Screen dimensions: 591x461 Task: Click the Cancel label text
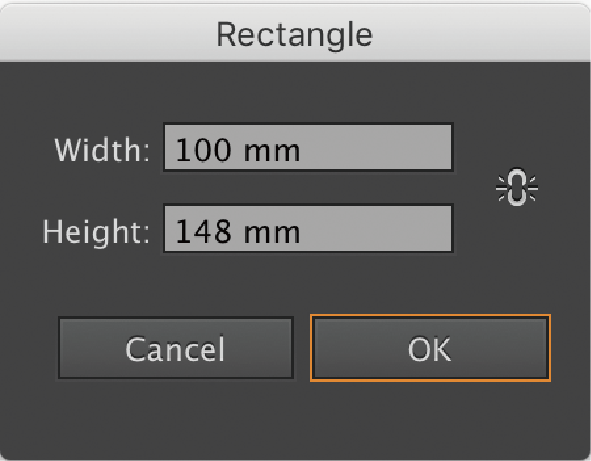point(175,349)
